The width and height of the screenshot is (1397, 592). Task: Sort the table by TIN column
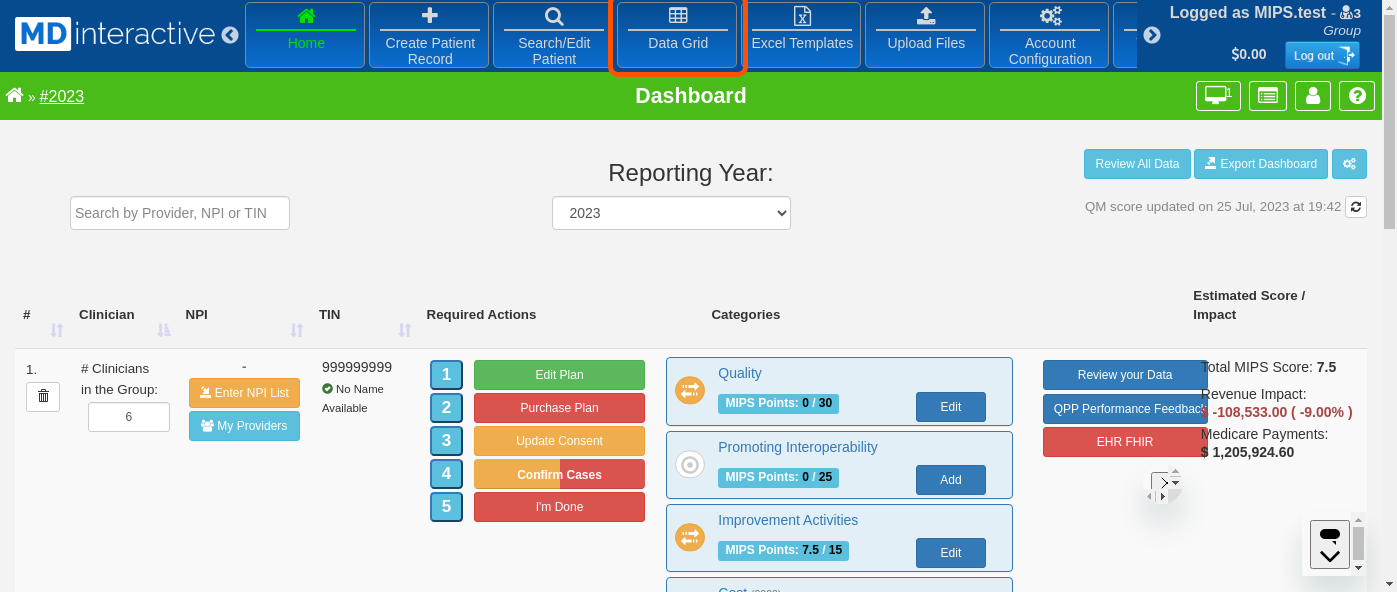click(404, 330)
